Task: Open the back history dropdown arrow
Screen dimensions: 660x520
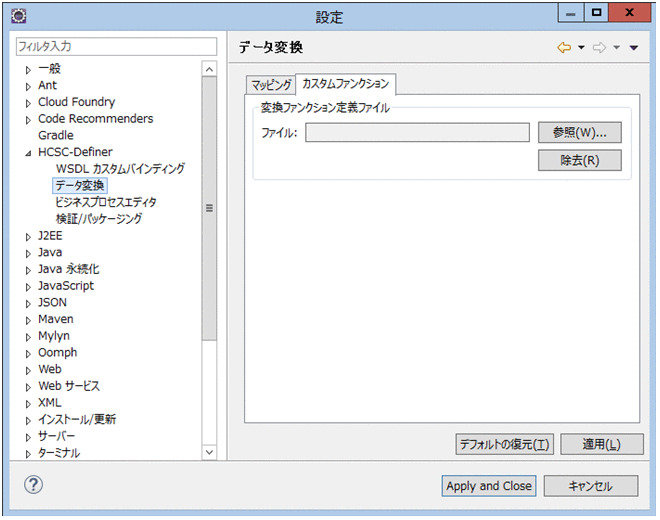Action: click(x=581, y=48)
